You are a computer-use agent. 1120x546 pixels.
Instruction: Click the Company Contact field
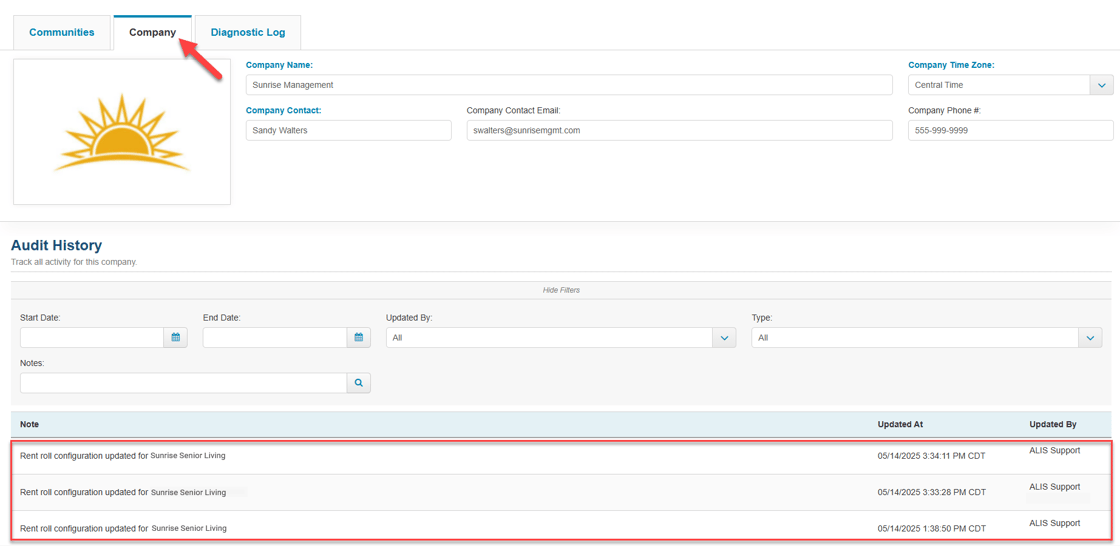pos(349,130)
